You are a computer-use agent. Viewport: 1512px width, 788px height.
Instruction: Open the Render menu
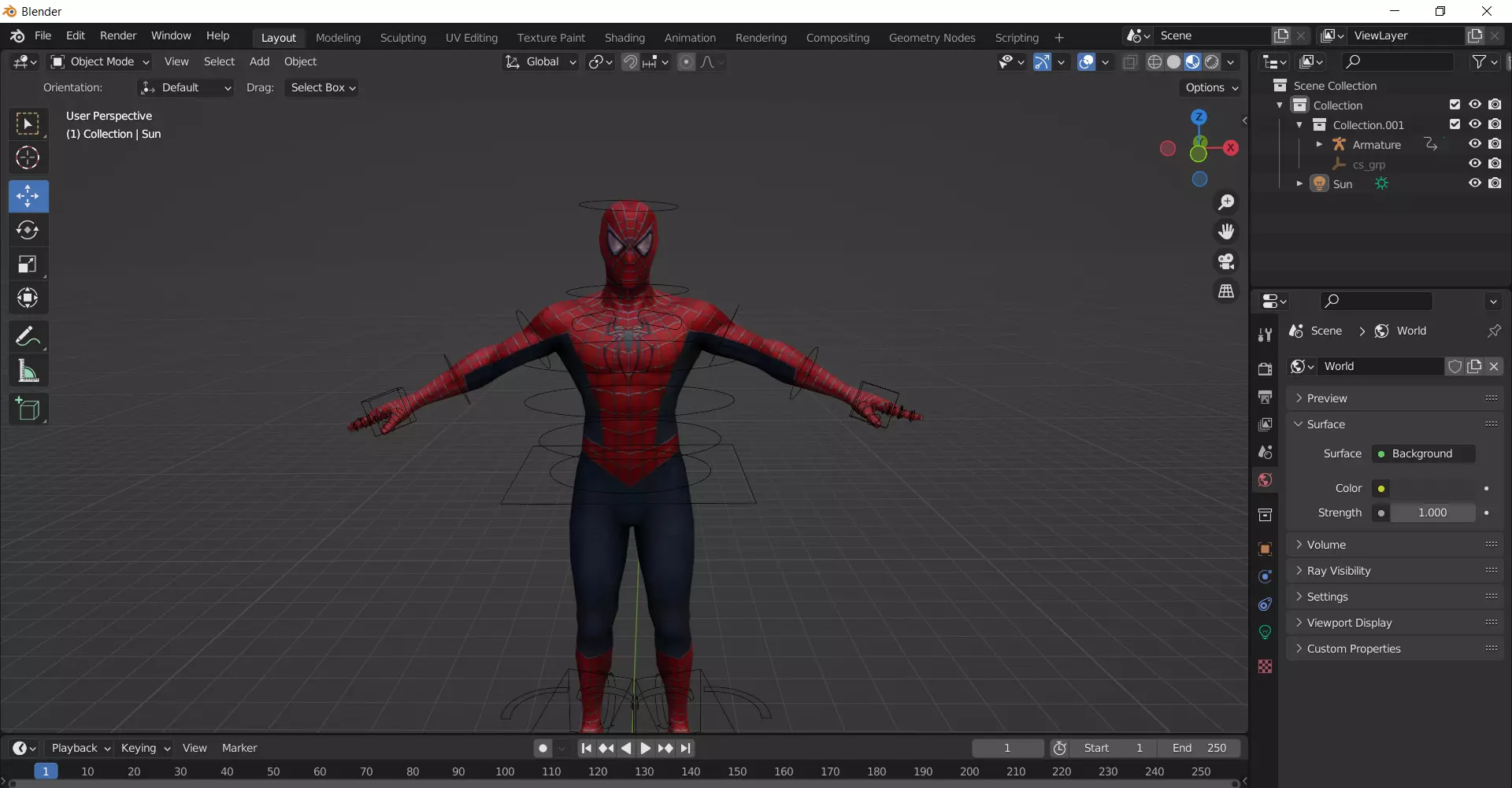point(118,35)
